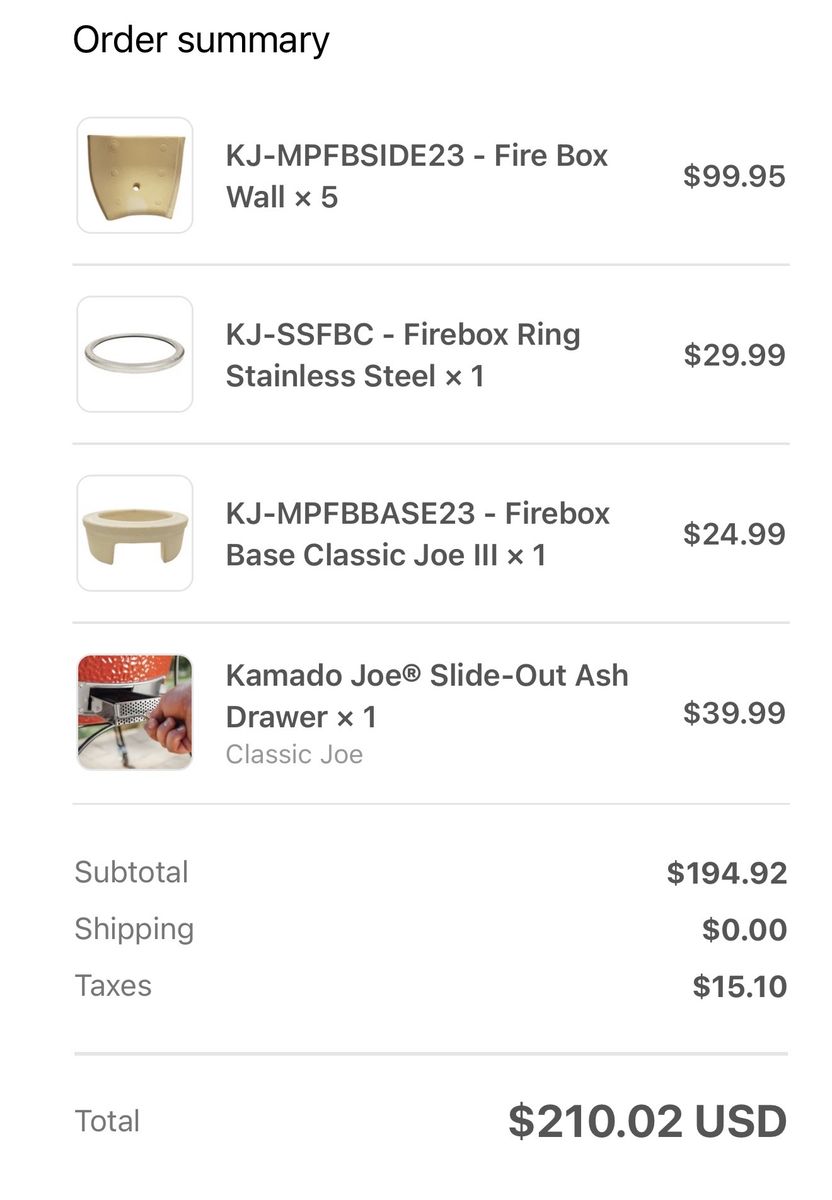Click the Classic Joe variant label

tap(294, 754)
